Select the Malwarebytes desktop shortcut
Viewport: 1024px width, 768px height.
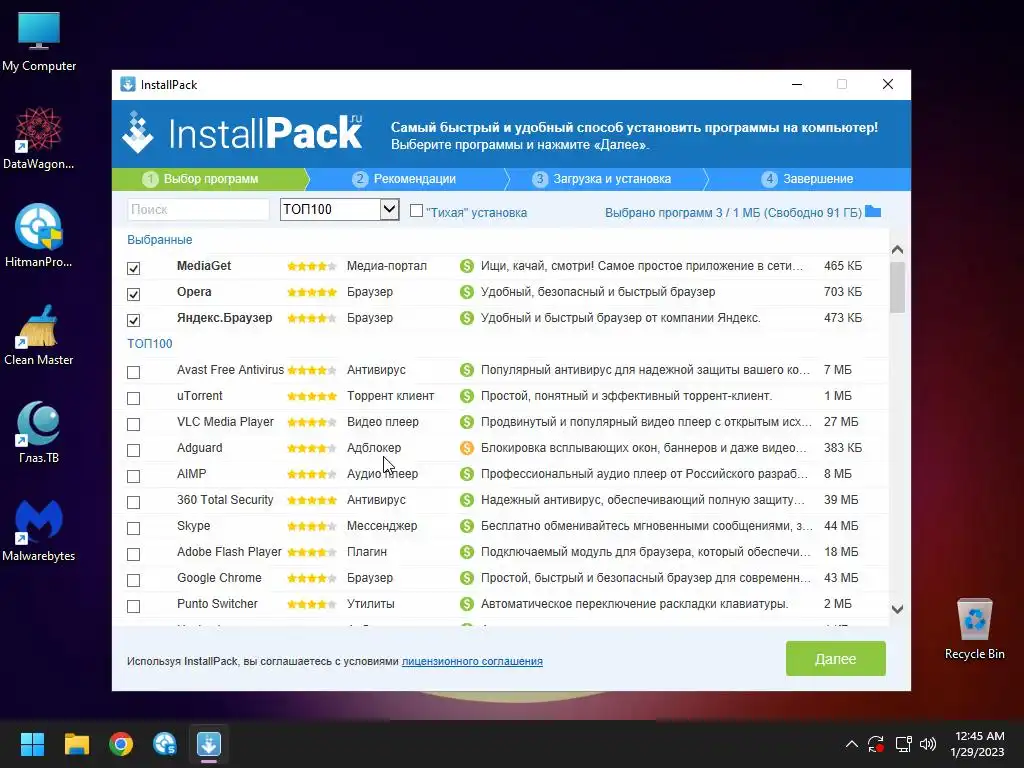click(39, 530)
